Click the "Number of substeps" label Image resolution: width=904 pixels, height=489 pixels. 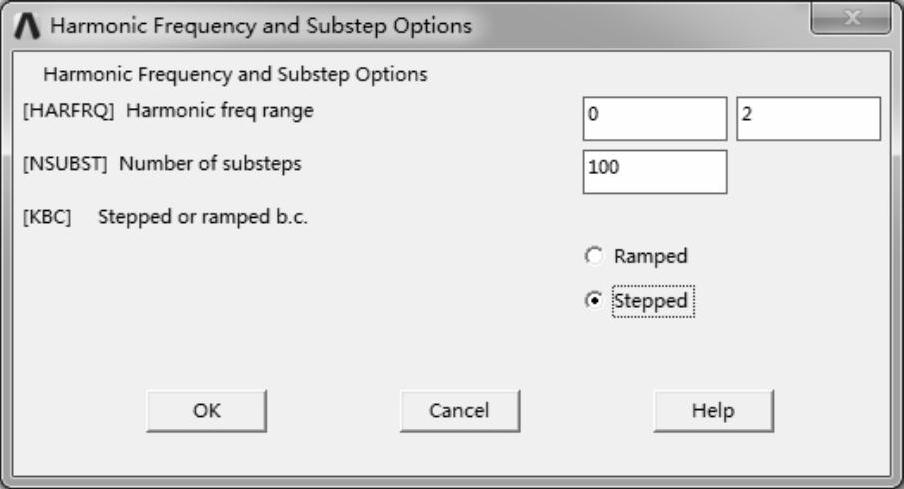tap(210, 164)
